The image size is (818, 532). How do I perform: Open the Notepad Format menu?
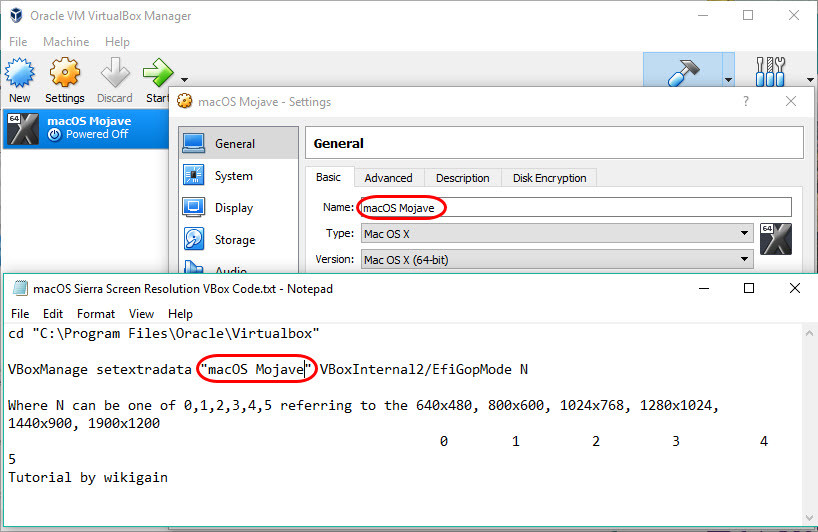tap(95, 313)
